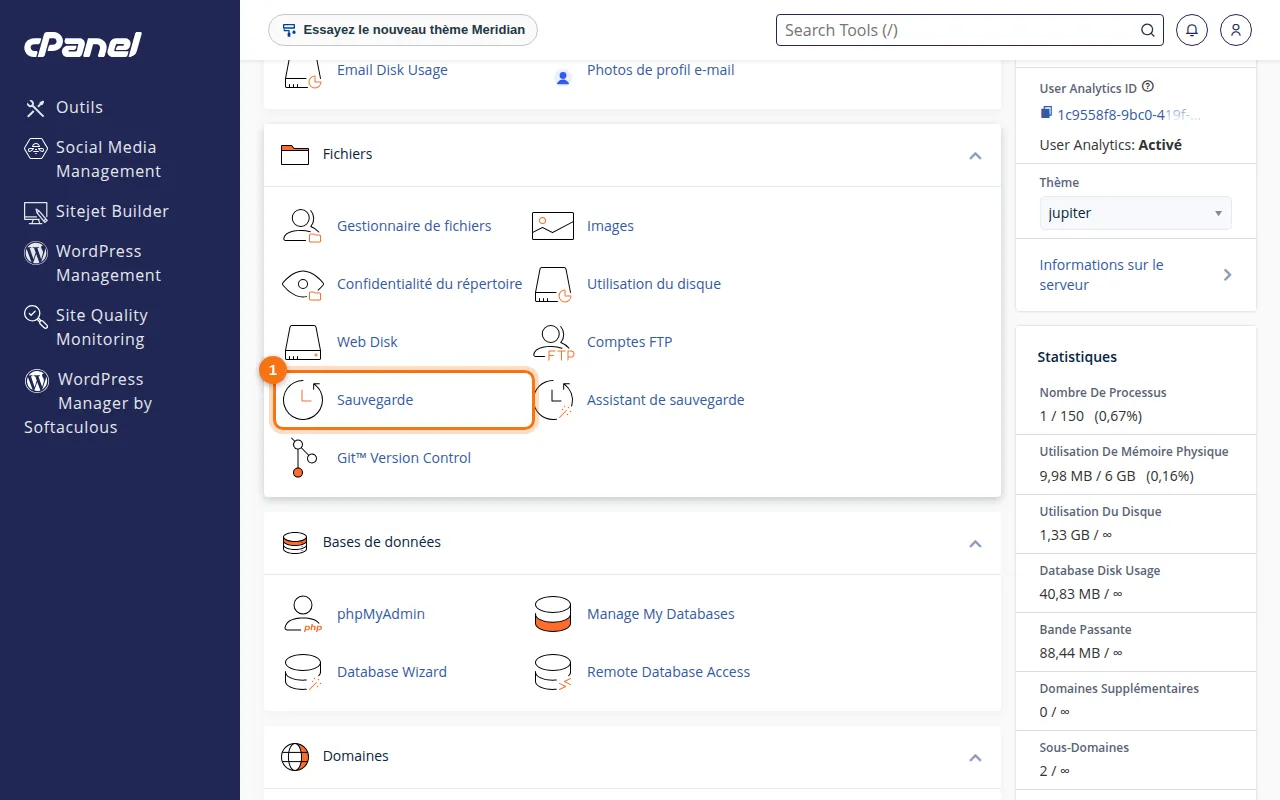Open the Web Disk drive icon

click(x=302, y=342)
